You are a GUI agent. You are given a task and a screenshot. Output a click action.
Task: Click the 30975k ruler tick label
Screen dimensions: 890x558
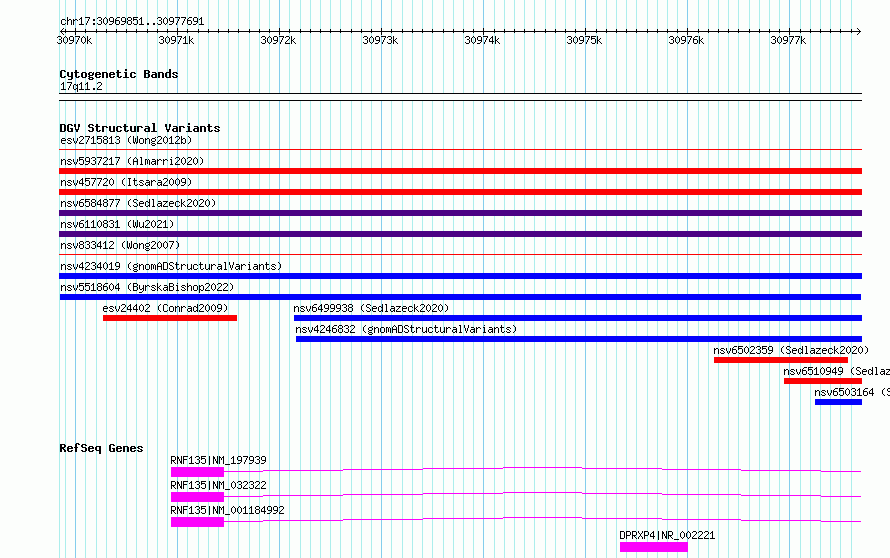[584, 40]
